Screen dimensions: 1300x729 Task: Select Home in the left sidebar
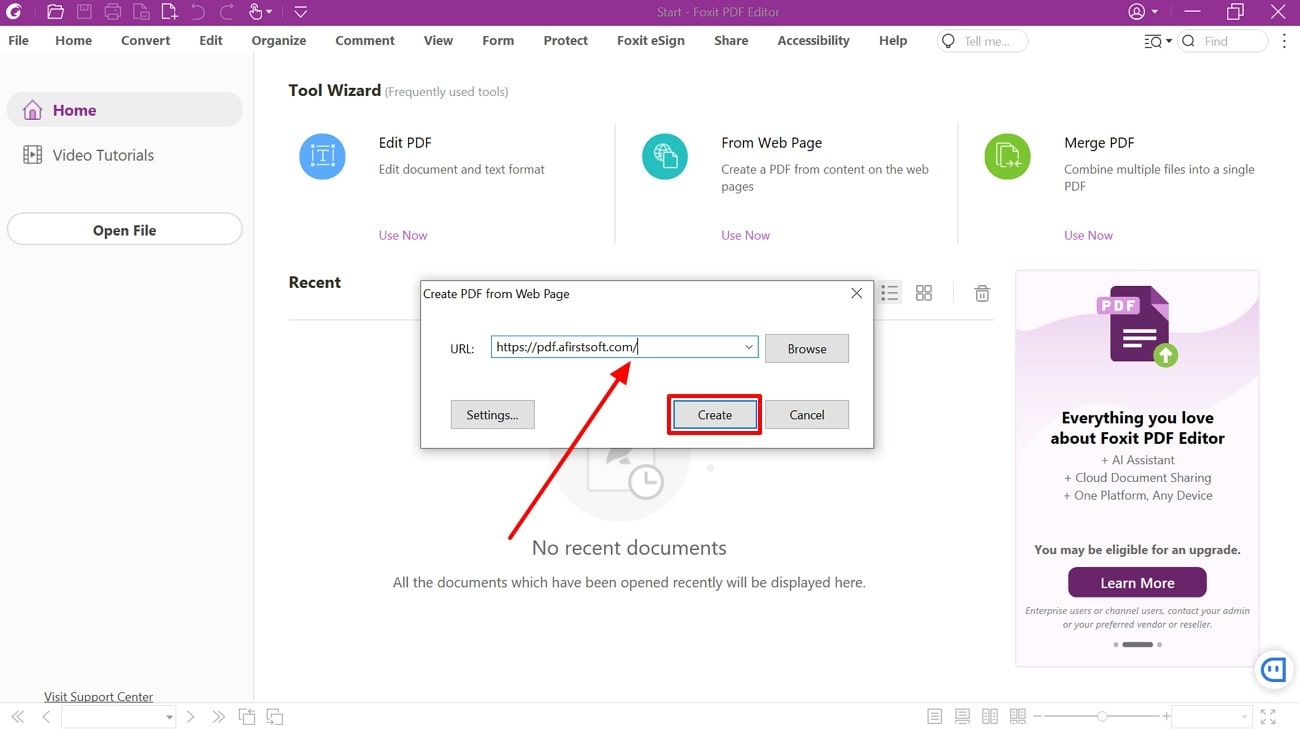[125, 110]
